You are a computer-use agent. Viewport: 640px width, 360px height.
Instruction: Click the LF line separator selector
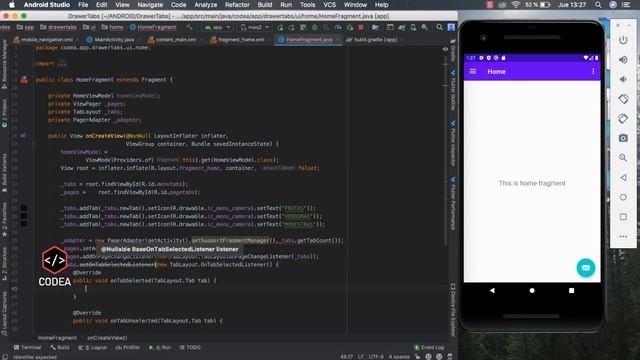(x=361, y=357)
